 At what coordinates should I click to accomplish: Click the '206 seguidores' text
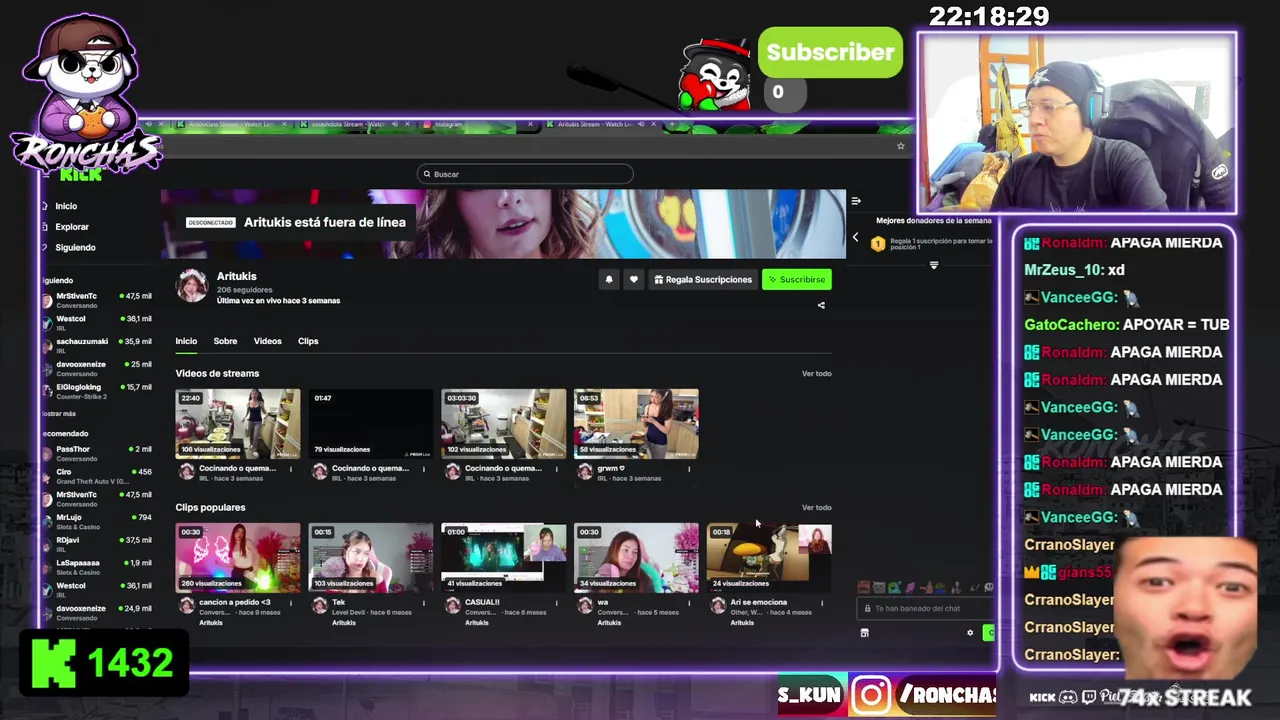coord(245,290)
